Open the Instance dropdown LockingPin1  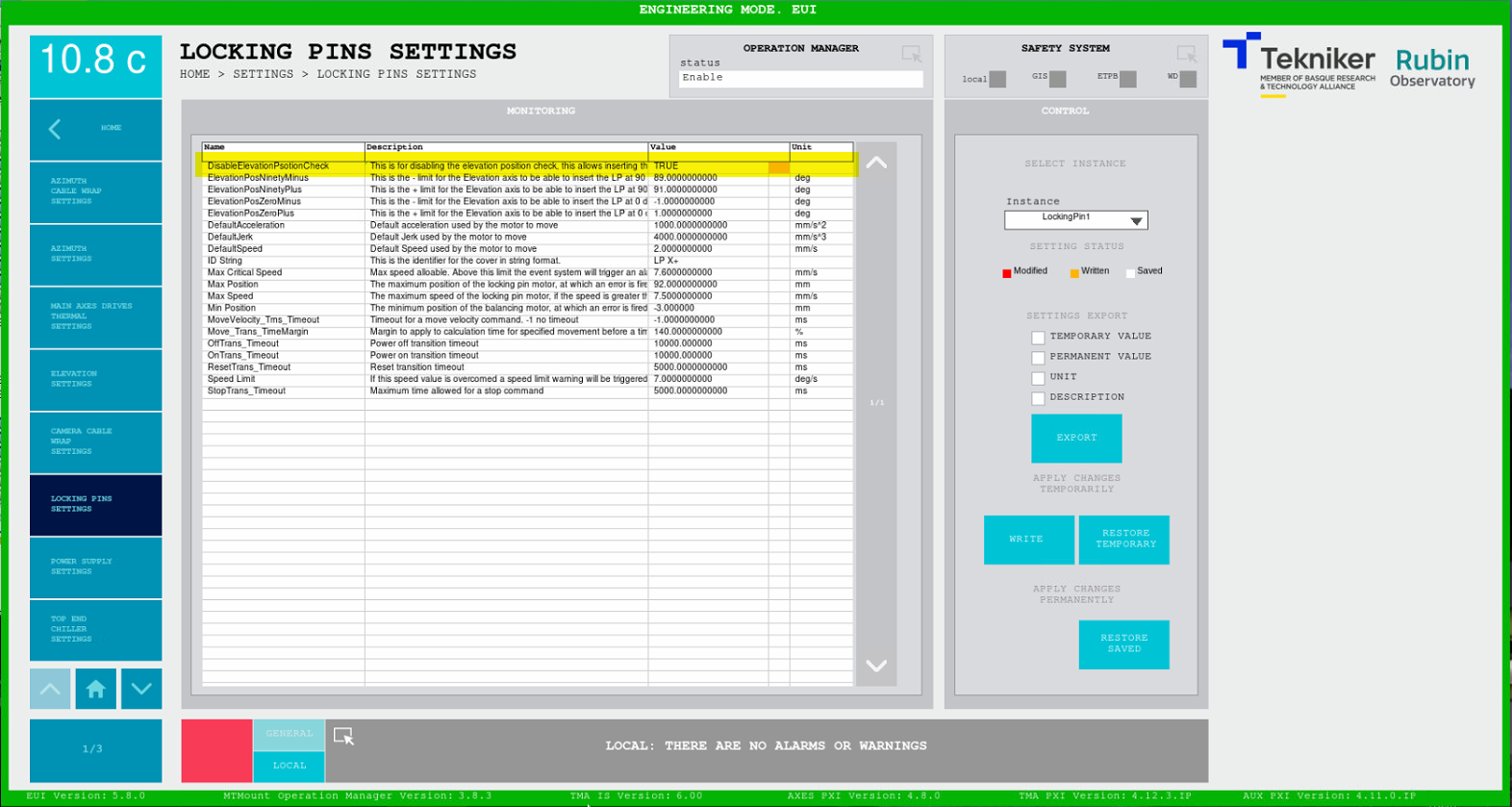[1075, 219]
